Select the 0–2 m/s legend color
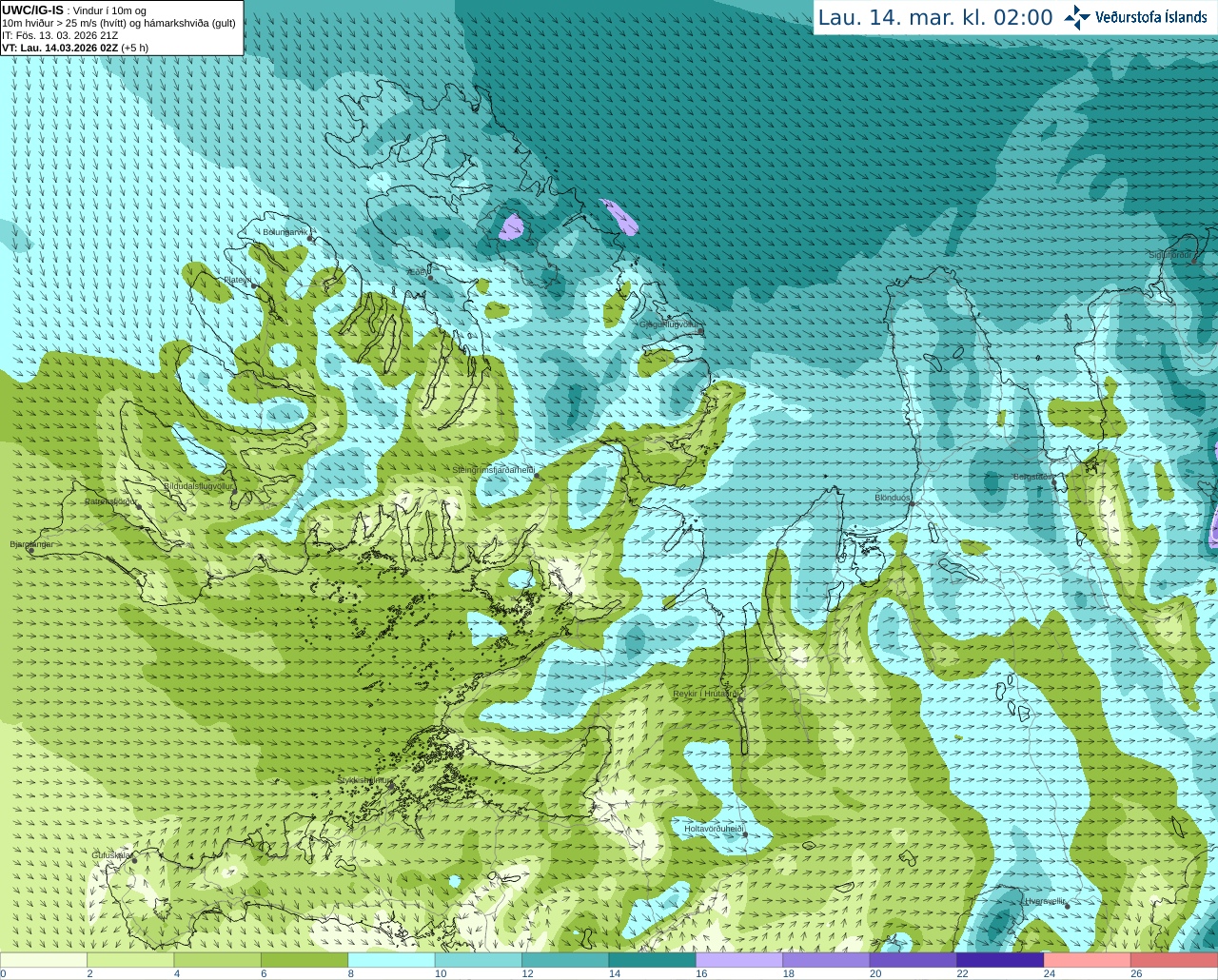This screenshot has width=1218, height=980. tap(44, 960)
